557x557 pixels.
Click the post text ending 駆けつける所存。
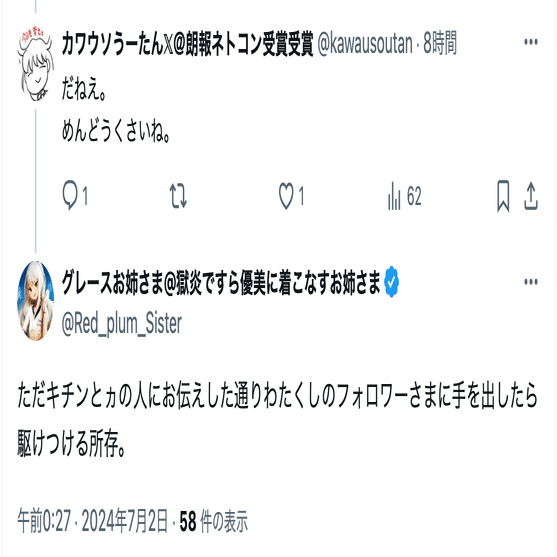coord(277,420)
